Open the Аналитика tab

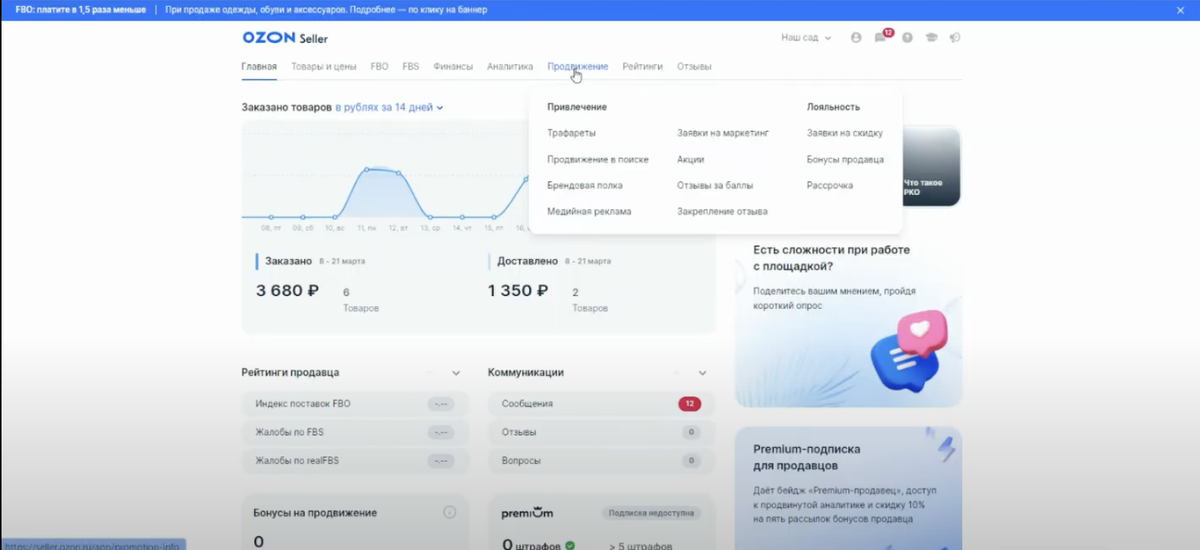(x=510, y=67)
